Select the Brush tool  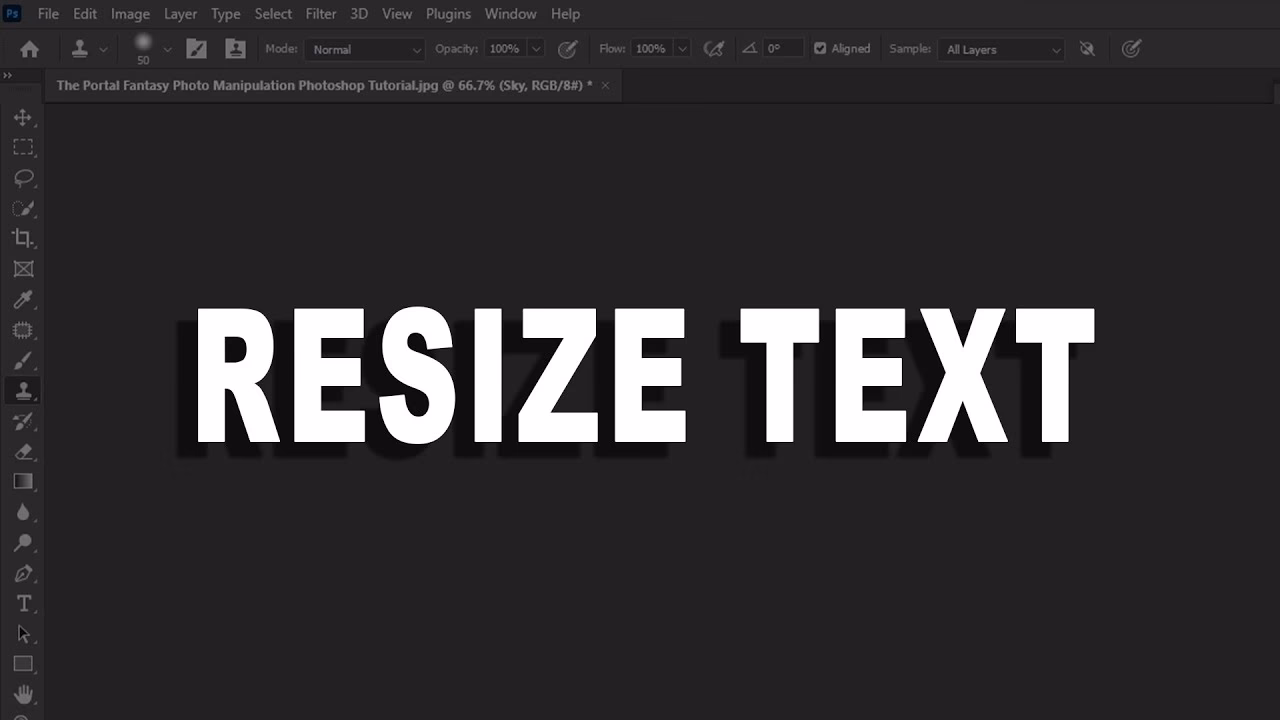(x=24, y=360)
